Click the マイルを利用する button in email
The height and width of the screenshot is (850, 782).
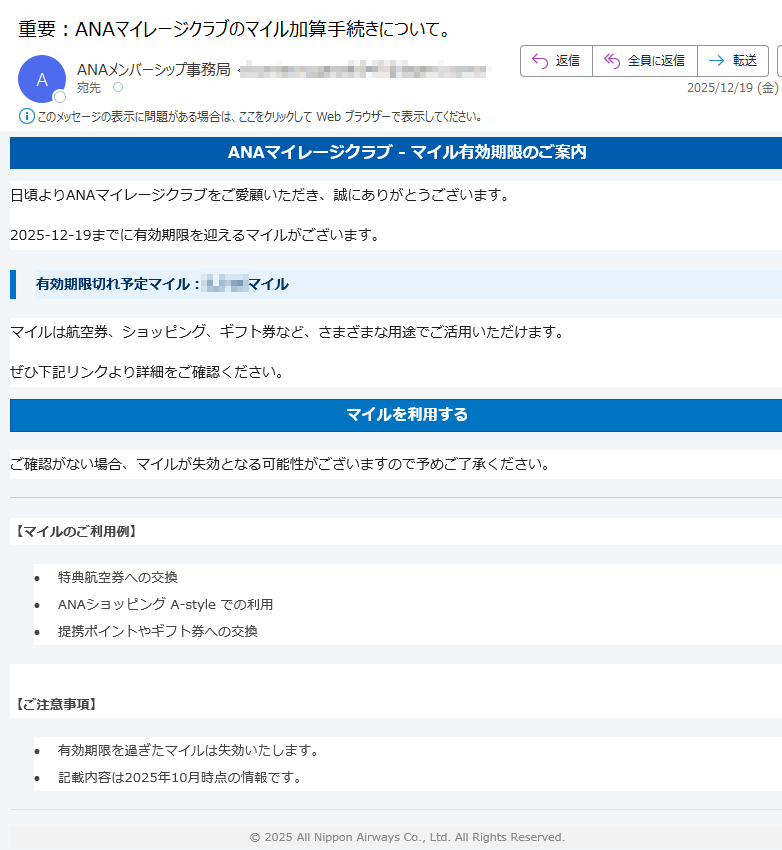396,415
